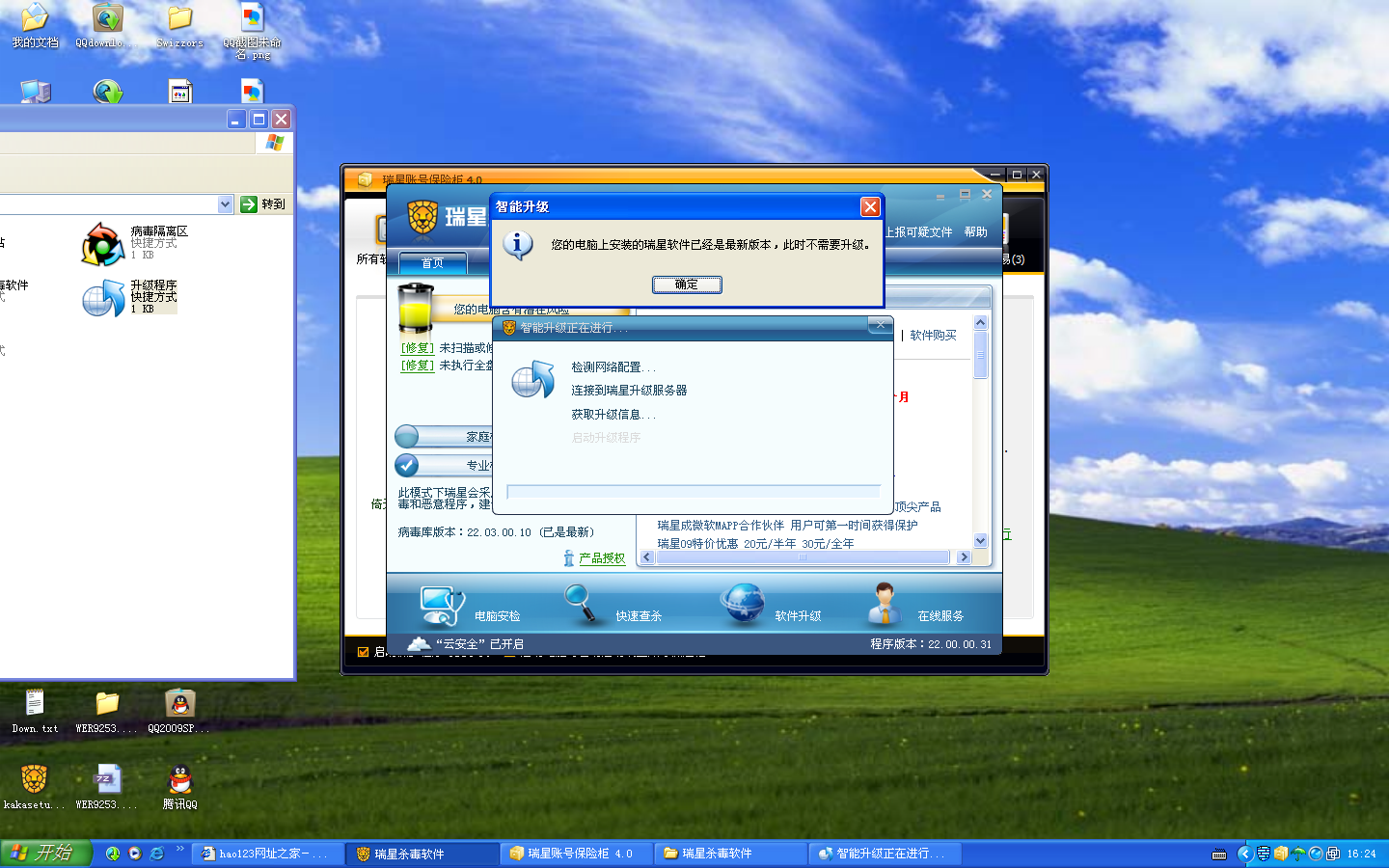Screen dimensions: 1389x868
Task: Launch Internet Explorer from quick launch
Action: (157, 854)
